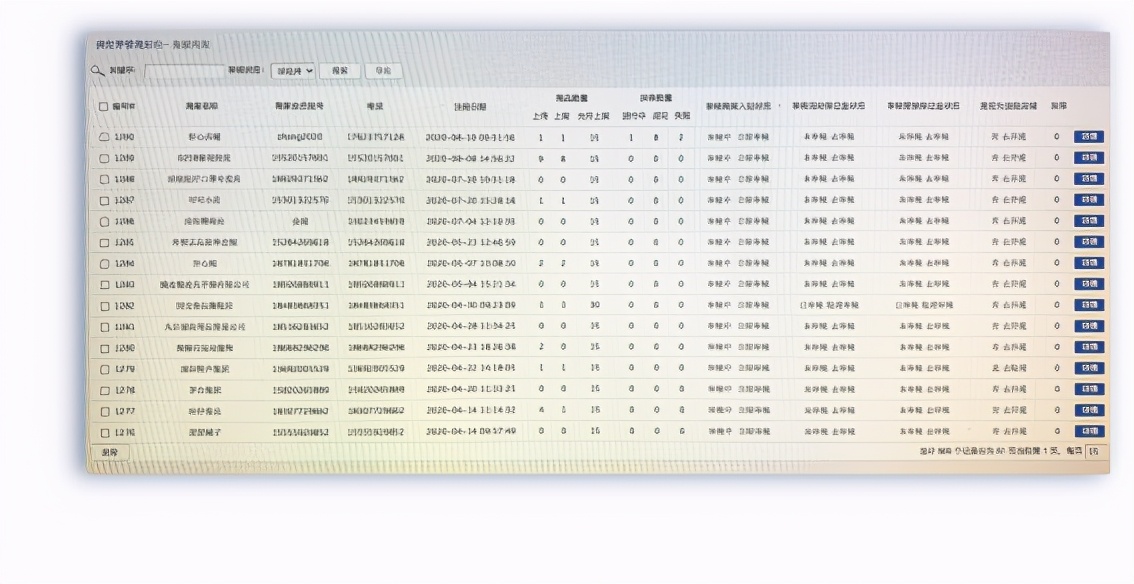Open the filter dropdown next to the keyword field
This screenshot has height=584, width=1134.
pyautogui.click(x=293, y=71)
